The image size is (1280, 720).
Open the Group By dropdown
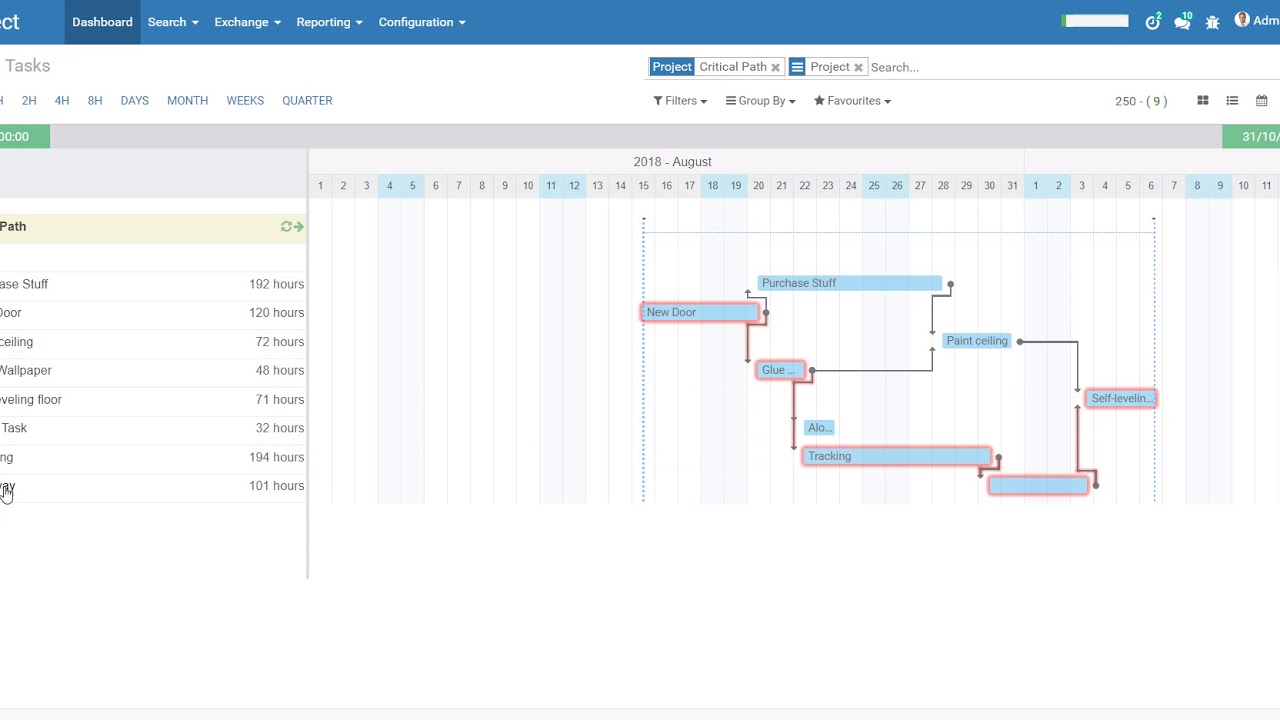click(x=761, y=101)
